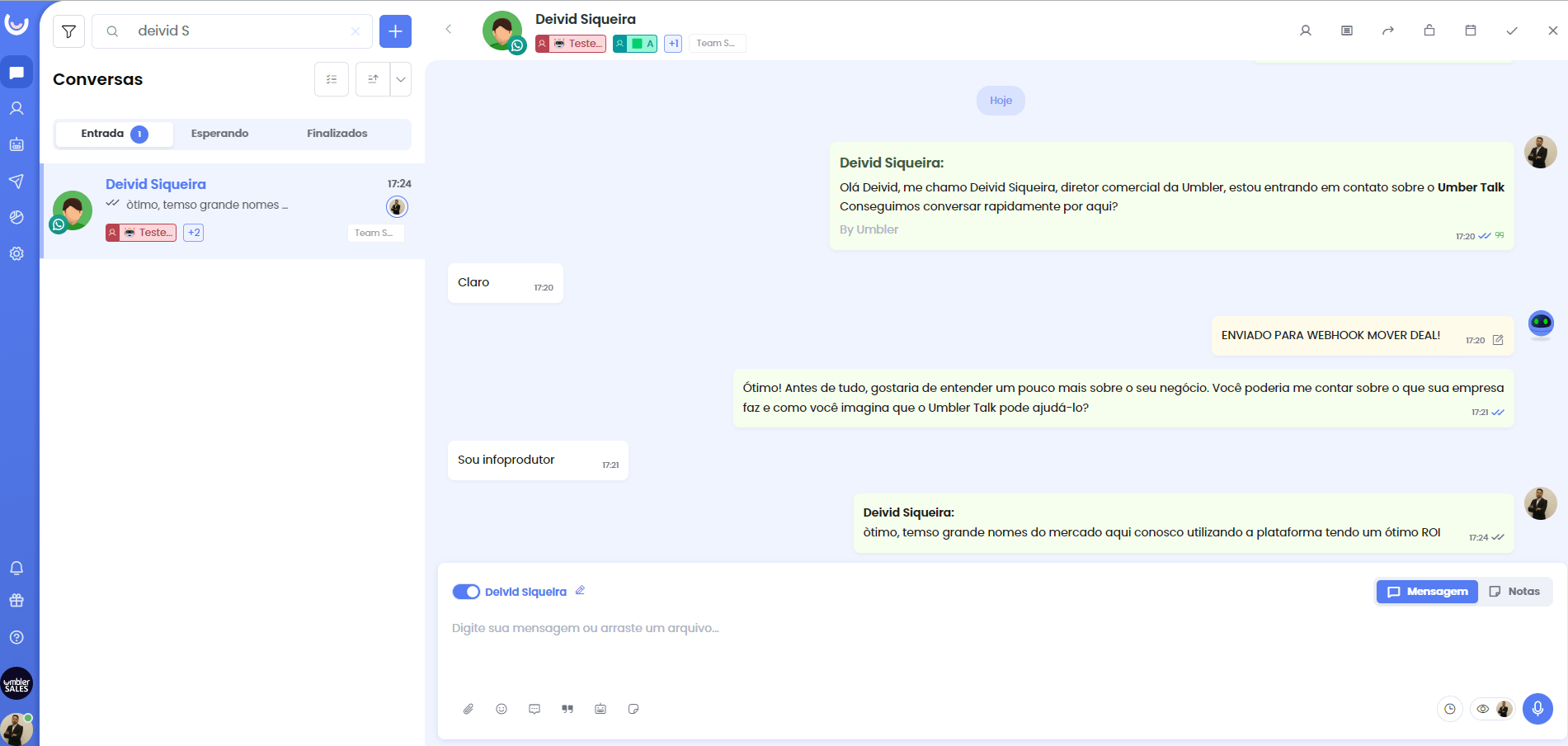Open the emoji picker in composer
This screenshot has height=746, width=1568.
[501, 709]
